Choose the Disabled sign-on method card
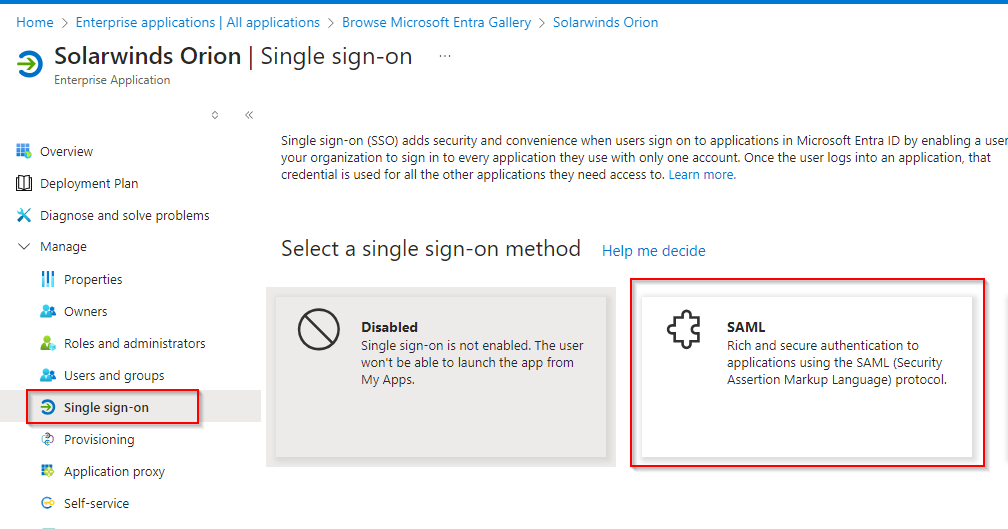 pyautogui.click(x=441, y=377)
